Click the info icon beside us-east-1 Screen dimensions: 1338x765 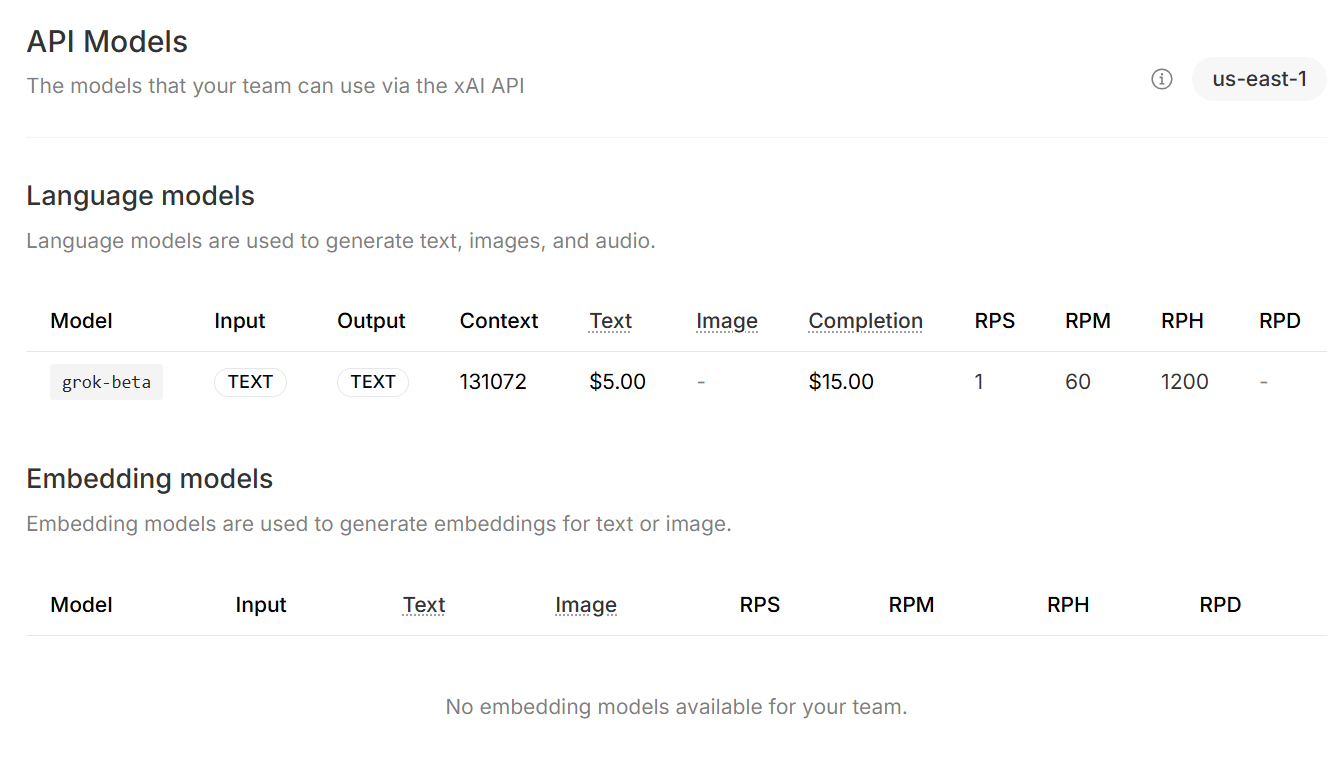coord(1161,79)
